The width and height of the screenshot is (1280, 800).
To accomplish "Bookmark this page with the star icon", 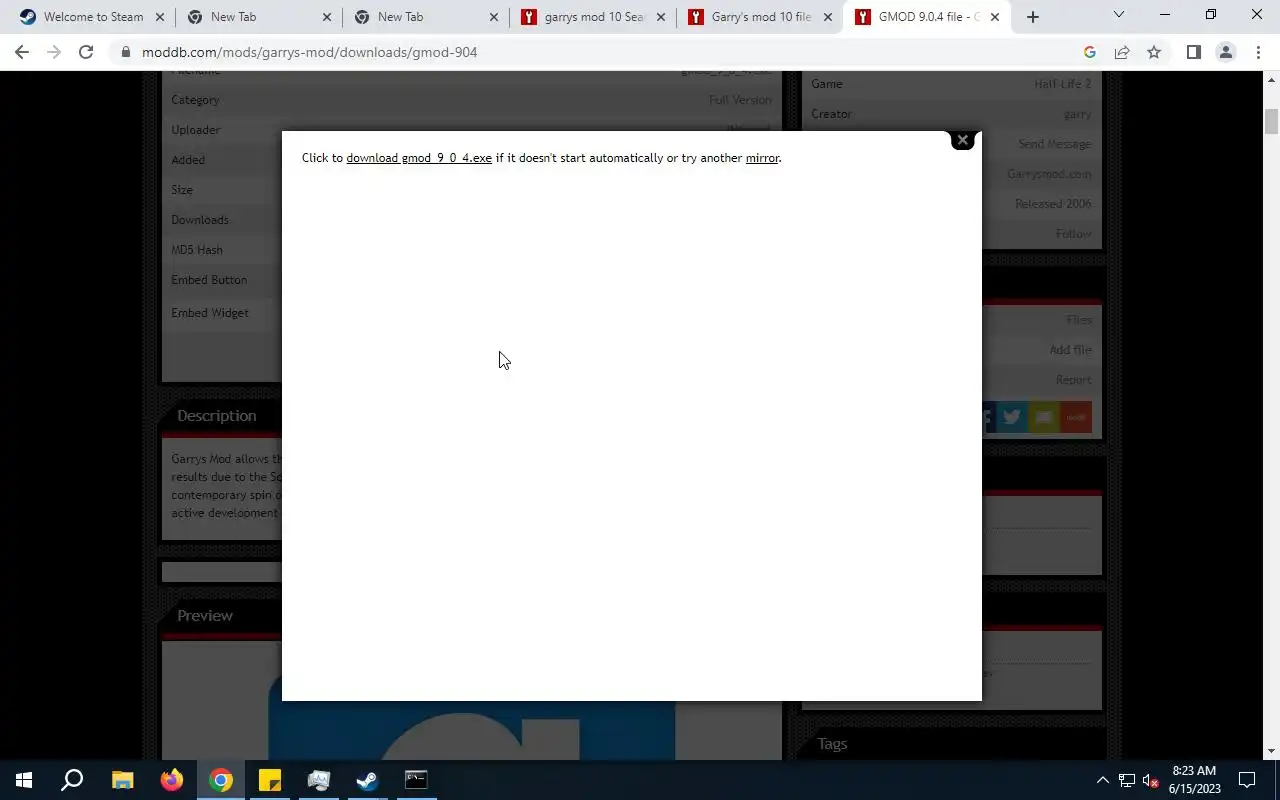I will (1154, 52).
